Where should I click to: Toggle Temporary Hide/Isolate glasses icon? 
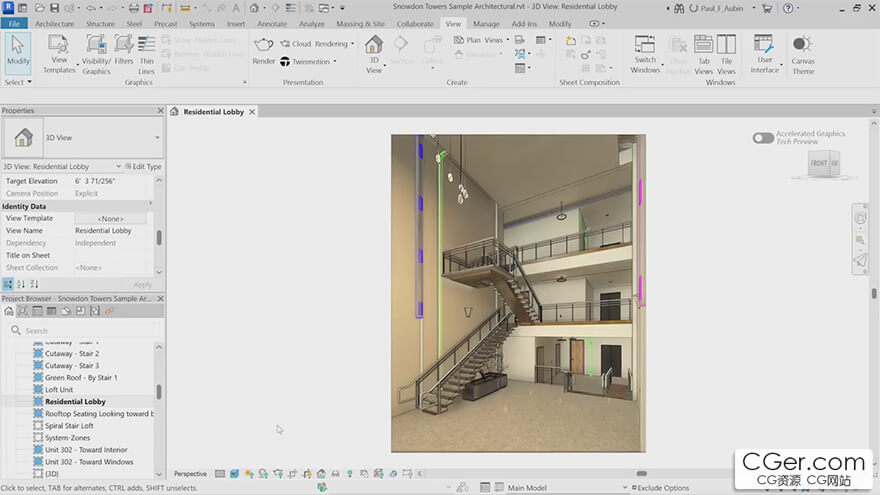point(335,474)
